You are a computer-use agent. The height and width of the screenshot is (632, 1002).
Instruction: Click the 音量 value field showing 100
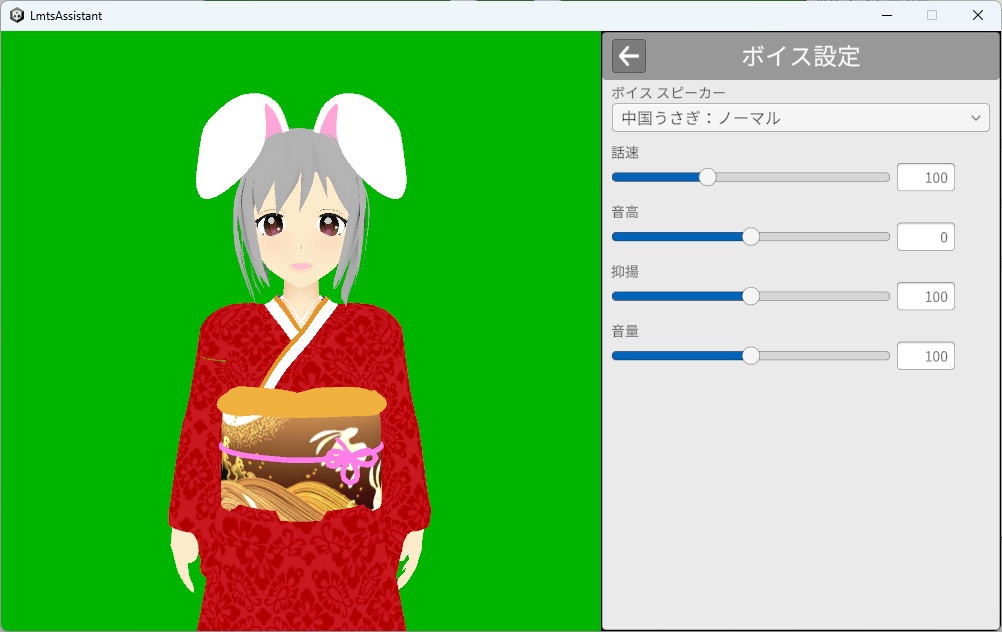[x=925, y=356]
